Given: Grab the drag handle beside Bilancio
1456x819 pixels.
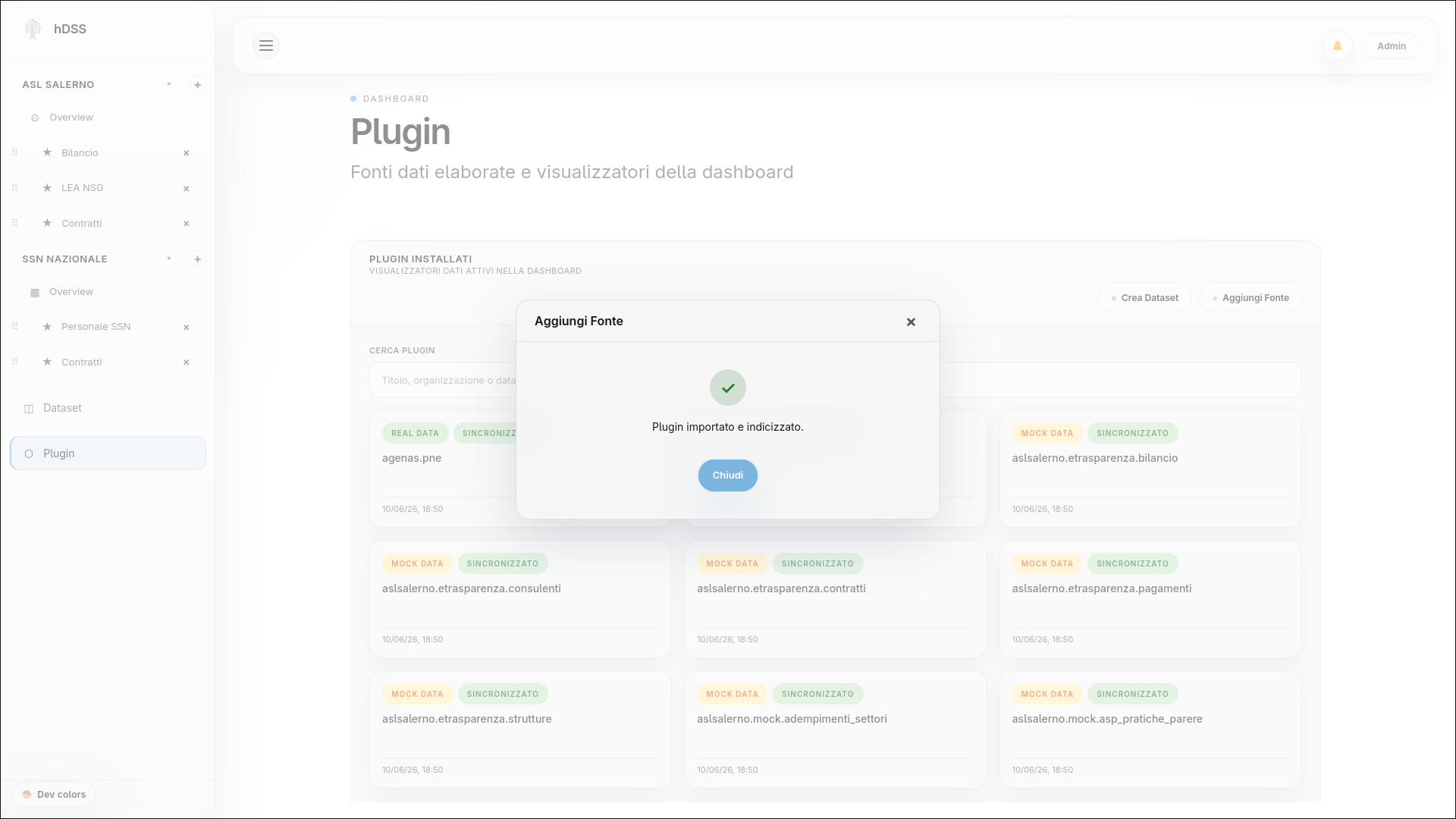Looking at the screenshot, I should click(14, 152).
